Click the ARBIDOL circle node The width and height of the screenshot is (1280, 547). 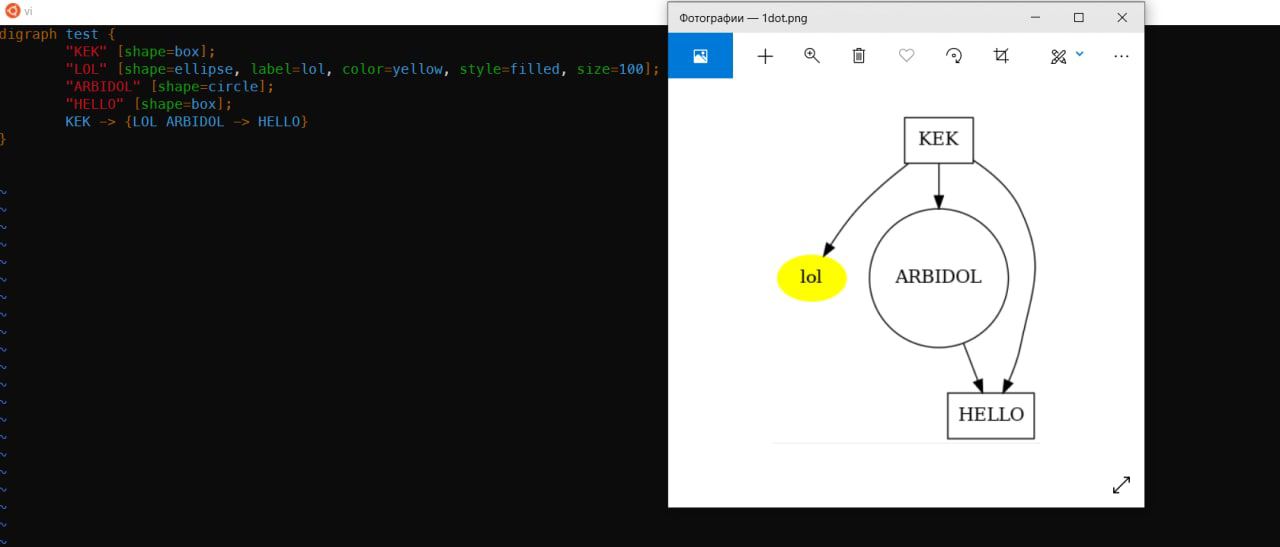point(938,278)
